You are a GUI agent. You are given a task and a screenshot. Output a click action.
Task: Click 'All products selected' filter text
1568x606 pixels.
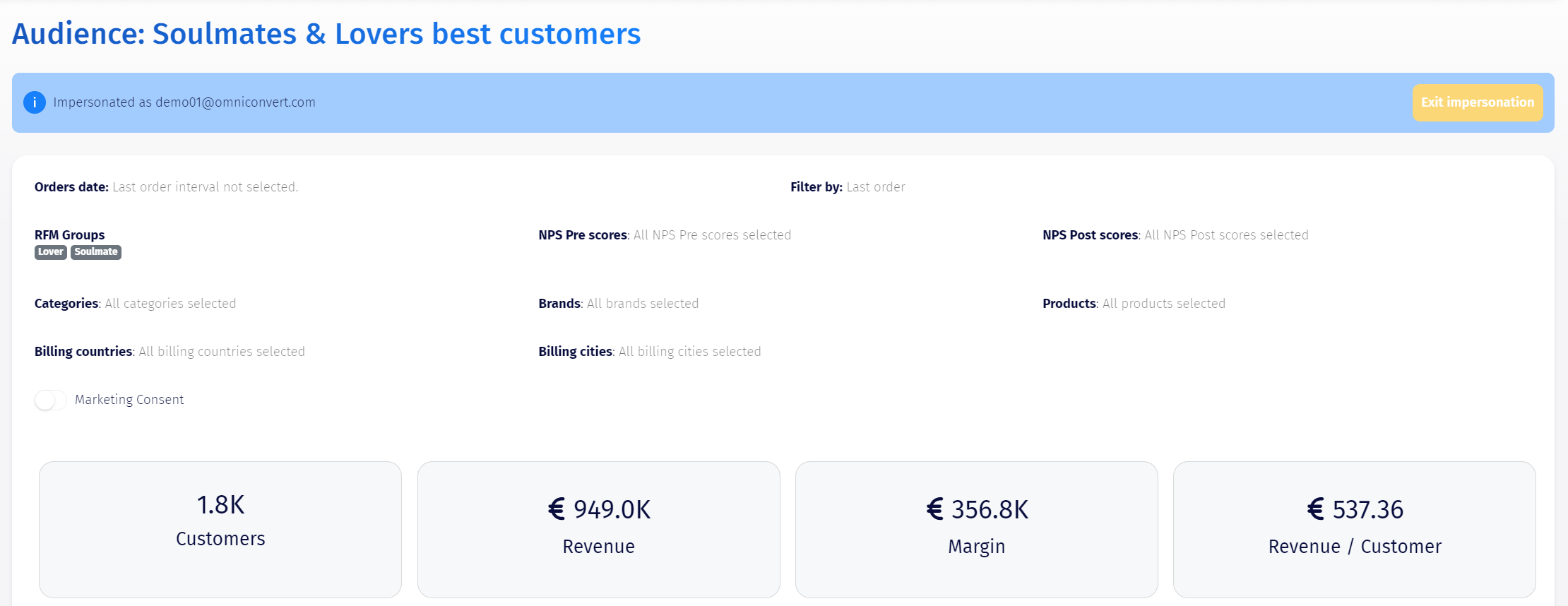point(1164,304)
